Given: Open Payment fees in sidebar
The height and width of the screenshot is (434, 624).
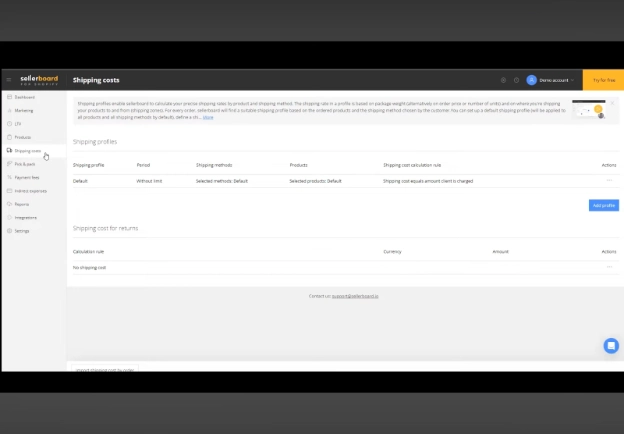Looking at the screenshot, I should pos(26,177).
